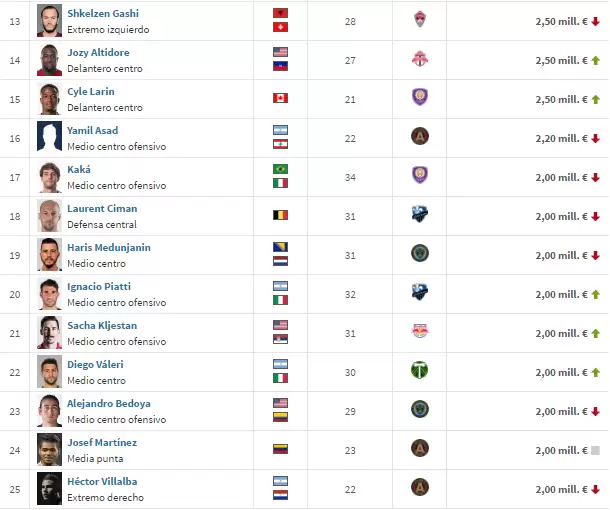
Task: Click the Brazil flag in Kaká's row
Action: [280, 170]
